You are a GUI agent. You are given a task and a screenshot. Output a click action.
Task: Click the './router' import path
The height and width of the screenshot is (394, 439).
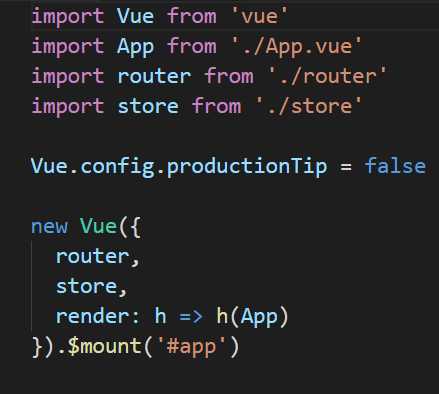(328, 76)
